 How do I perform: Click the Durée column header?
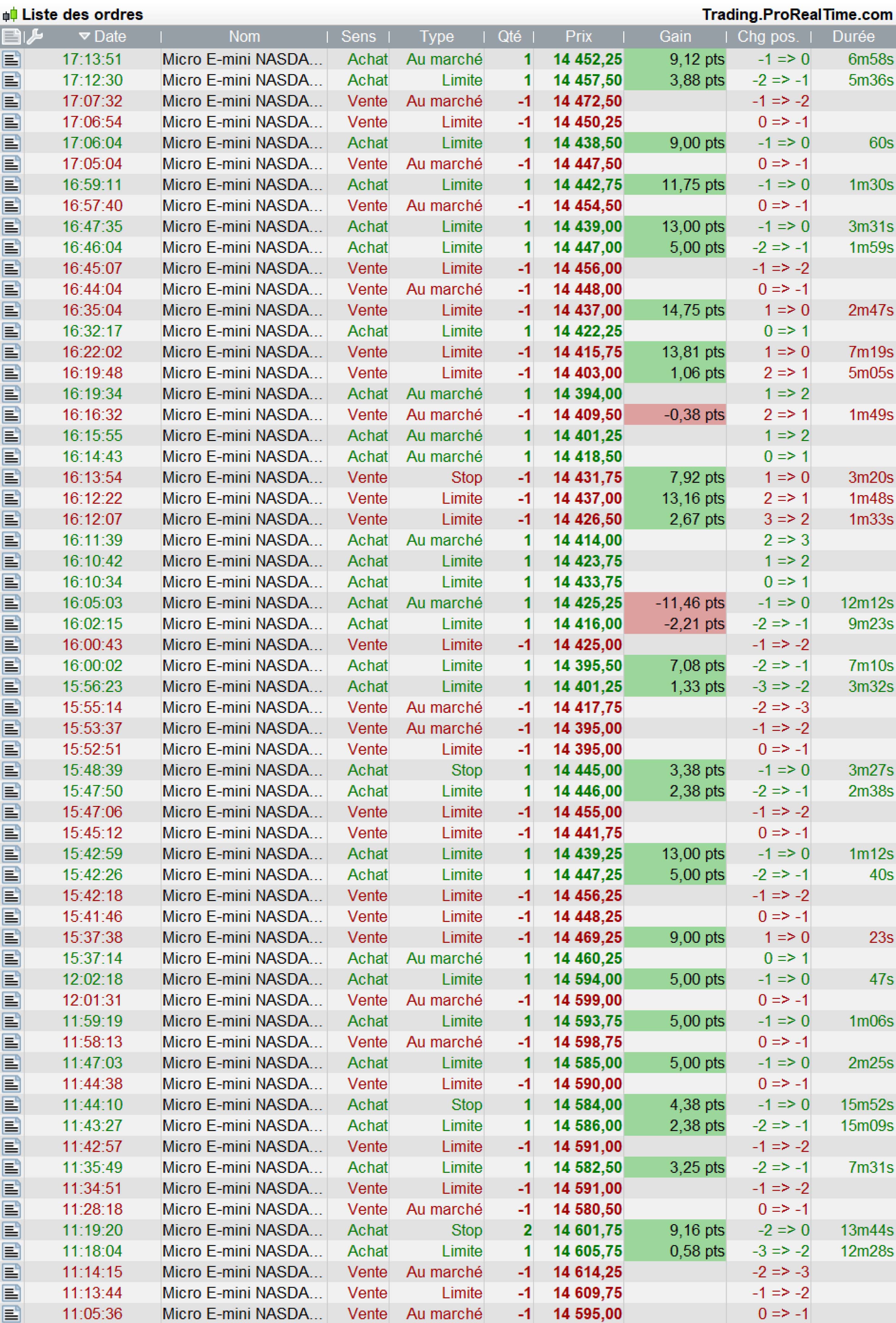(x=853, y=36)
